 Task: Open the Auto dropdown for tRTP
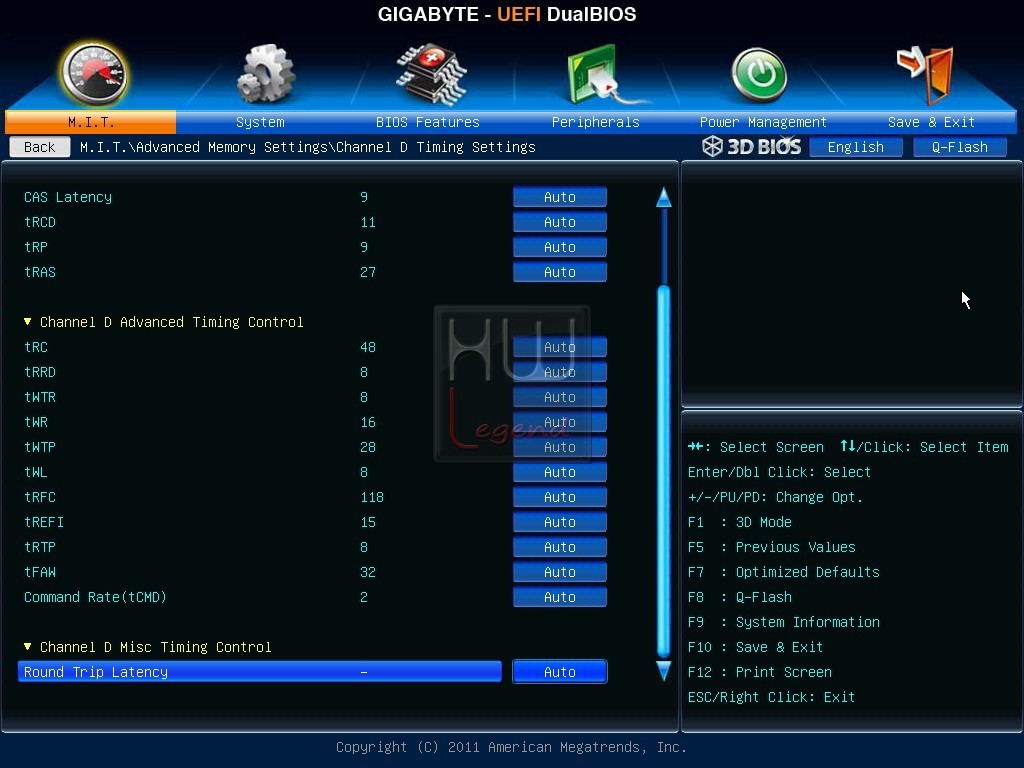coord(560,547)
